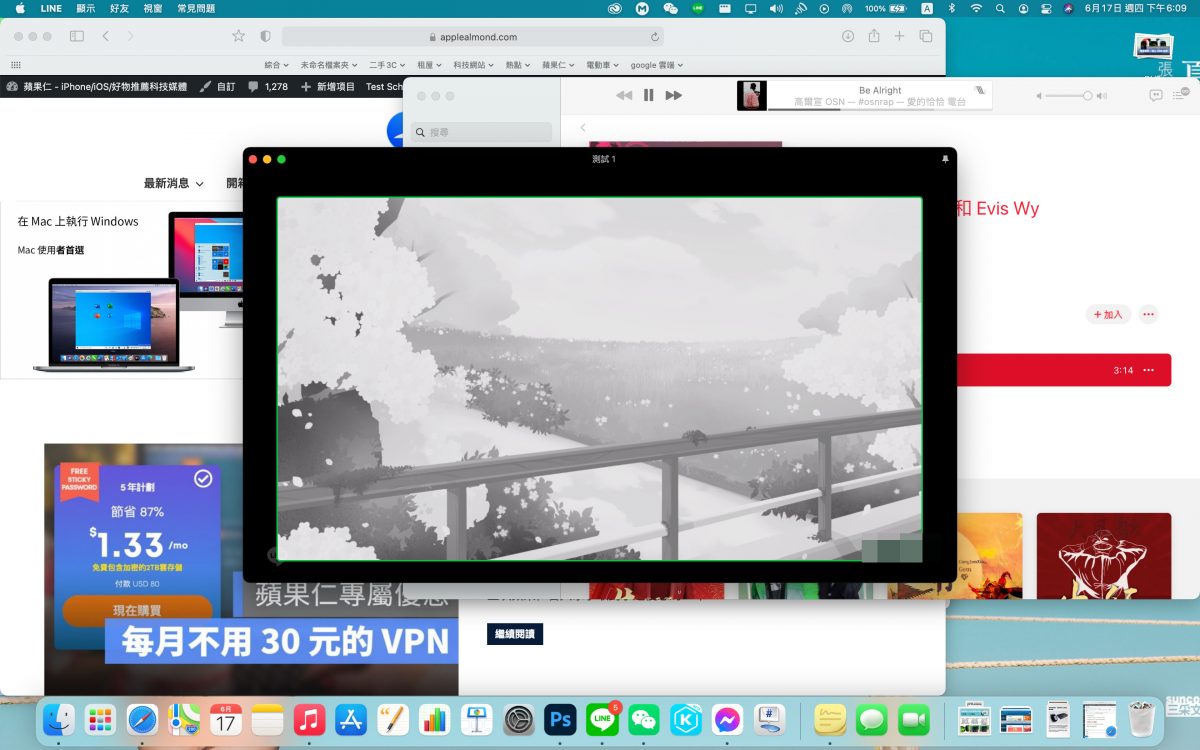Click 自訂 in WordPress admin bar
1200x750 pixels.
click(218, 87)
